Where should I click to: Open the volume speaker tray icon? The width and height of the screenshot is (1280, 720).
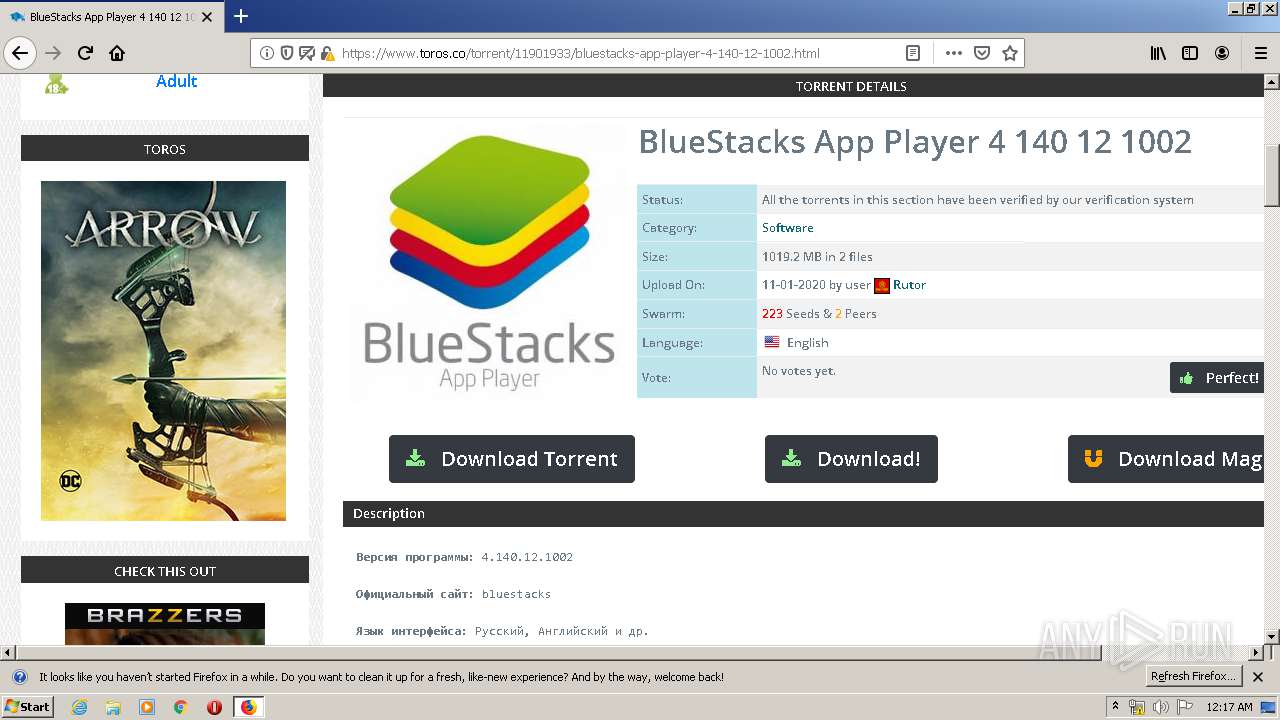click(1160, 707)
